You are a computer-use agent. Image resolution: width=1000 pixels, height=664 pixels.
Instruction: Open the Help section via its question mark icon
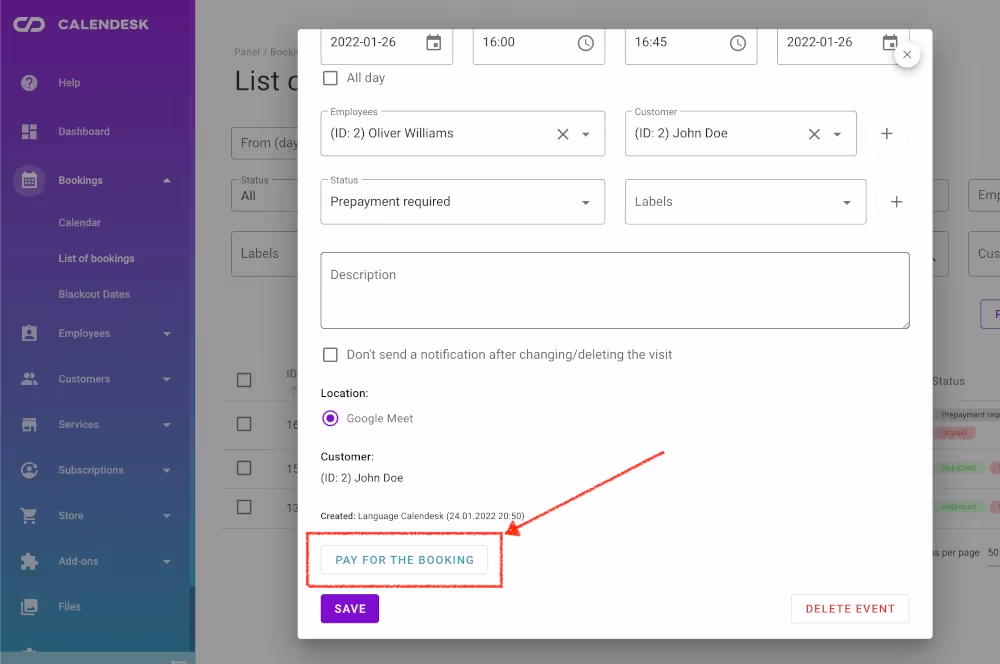tap(30, 84)
